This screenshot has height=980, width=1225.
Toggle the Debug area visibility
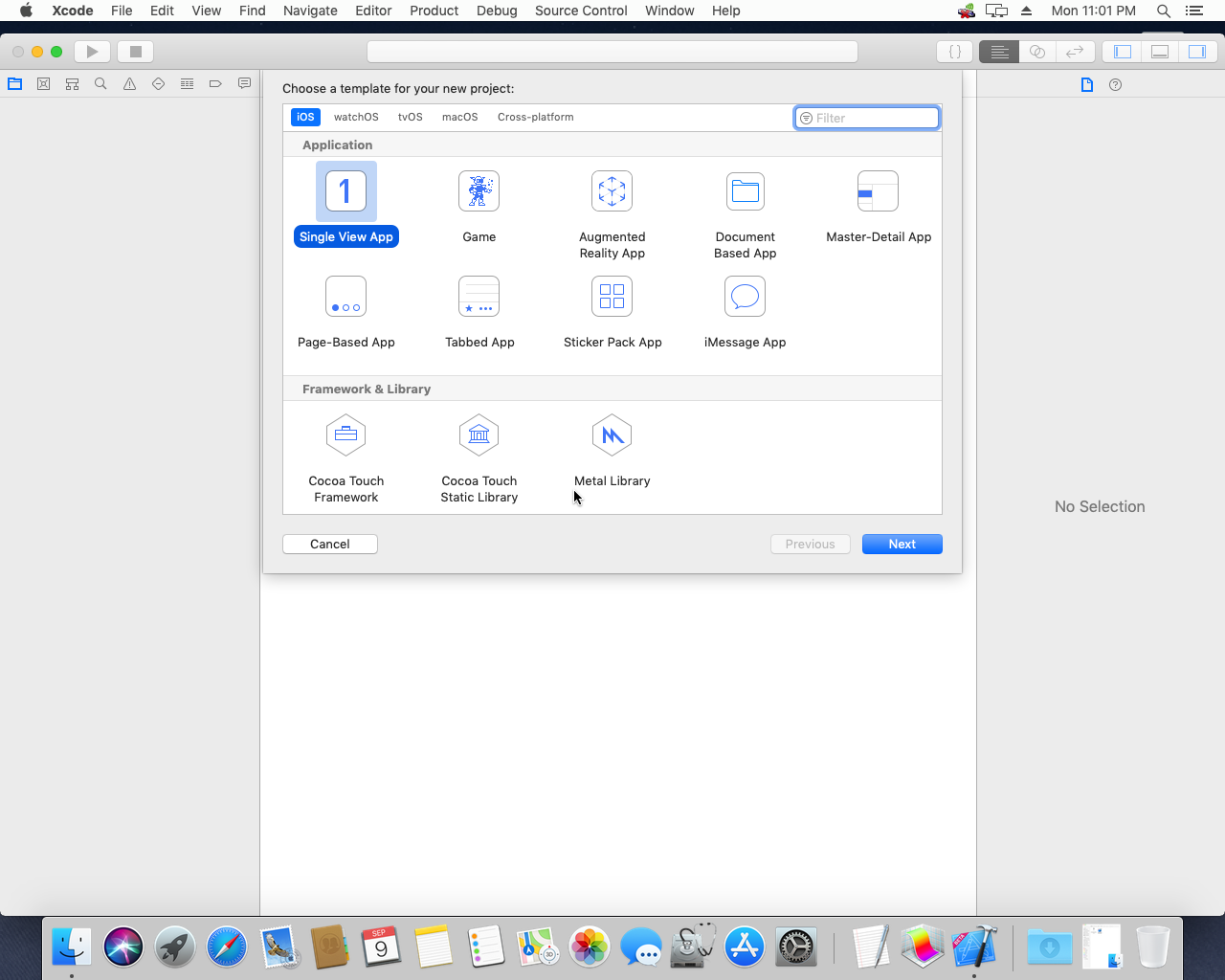tap(1160, 52)
